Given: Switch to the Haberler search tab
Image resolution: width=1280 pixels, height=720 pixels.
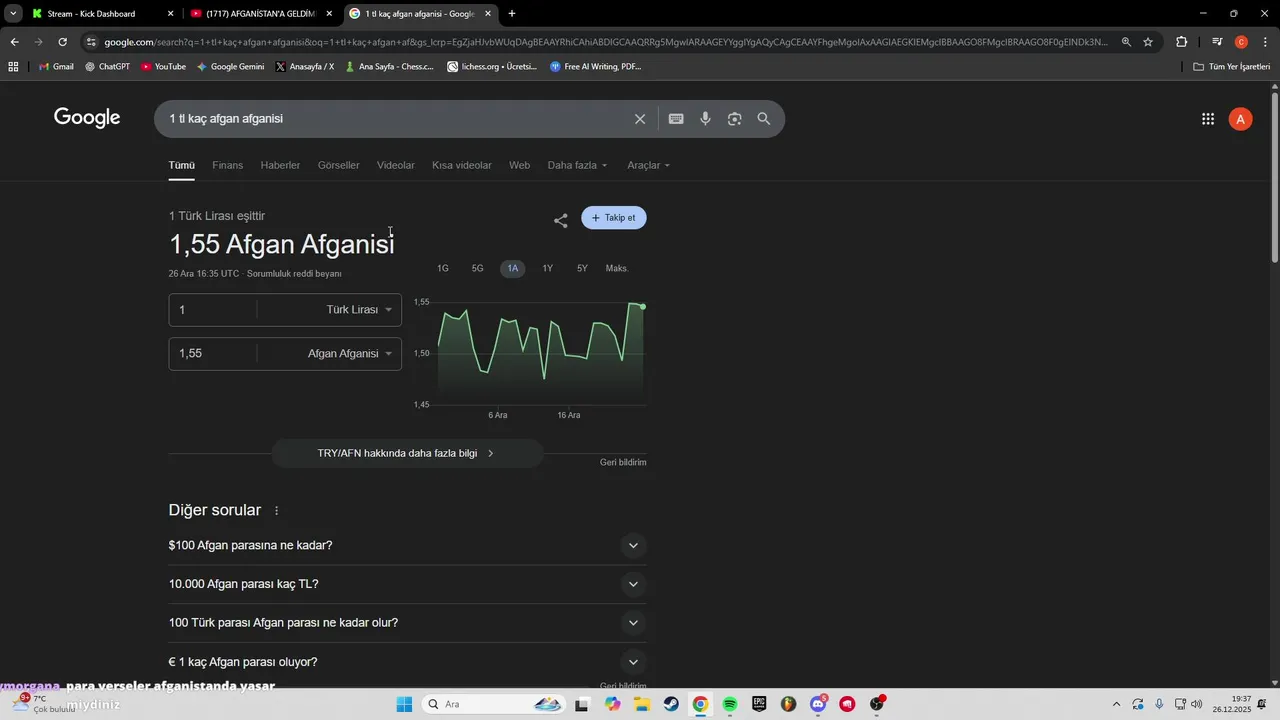Looking at the screenshot, I should coord(280,165).
